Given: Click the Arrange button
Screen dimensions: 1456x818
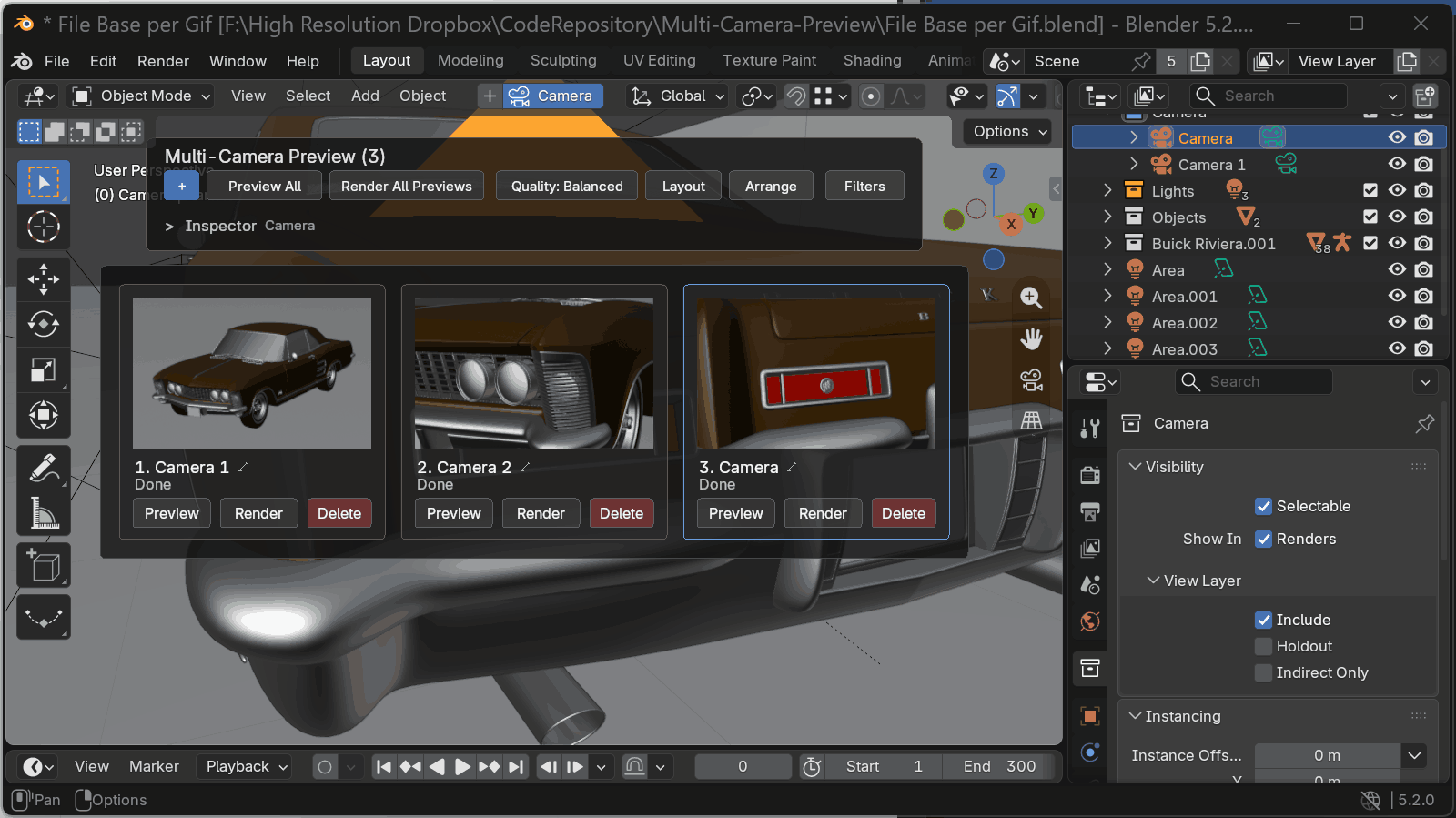Looking at the screenshot, I should pyautogui.click(x=771, y=186).
